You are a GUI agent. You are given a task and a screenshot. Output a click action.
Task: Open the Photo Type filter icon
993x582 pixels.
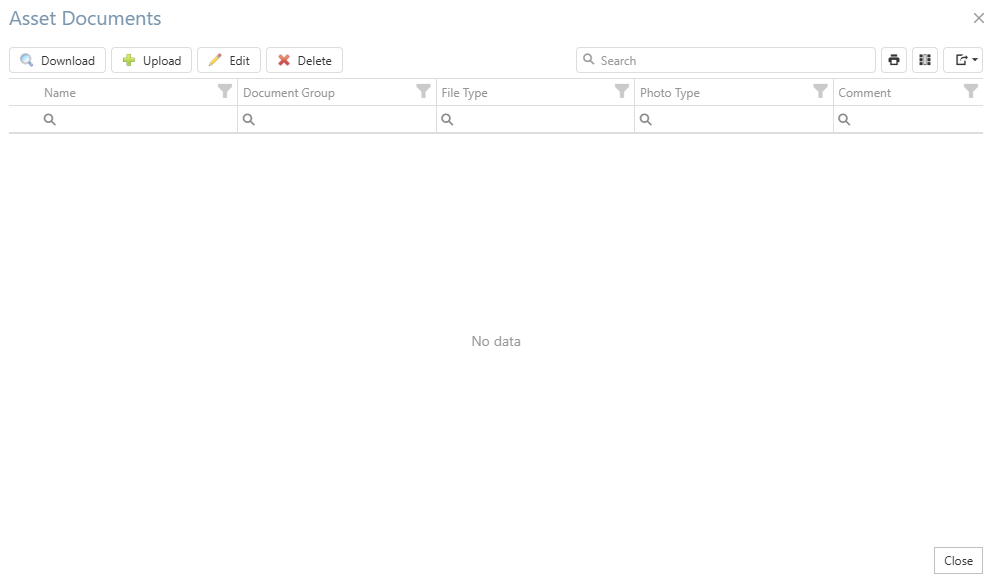click(820, 92)
